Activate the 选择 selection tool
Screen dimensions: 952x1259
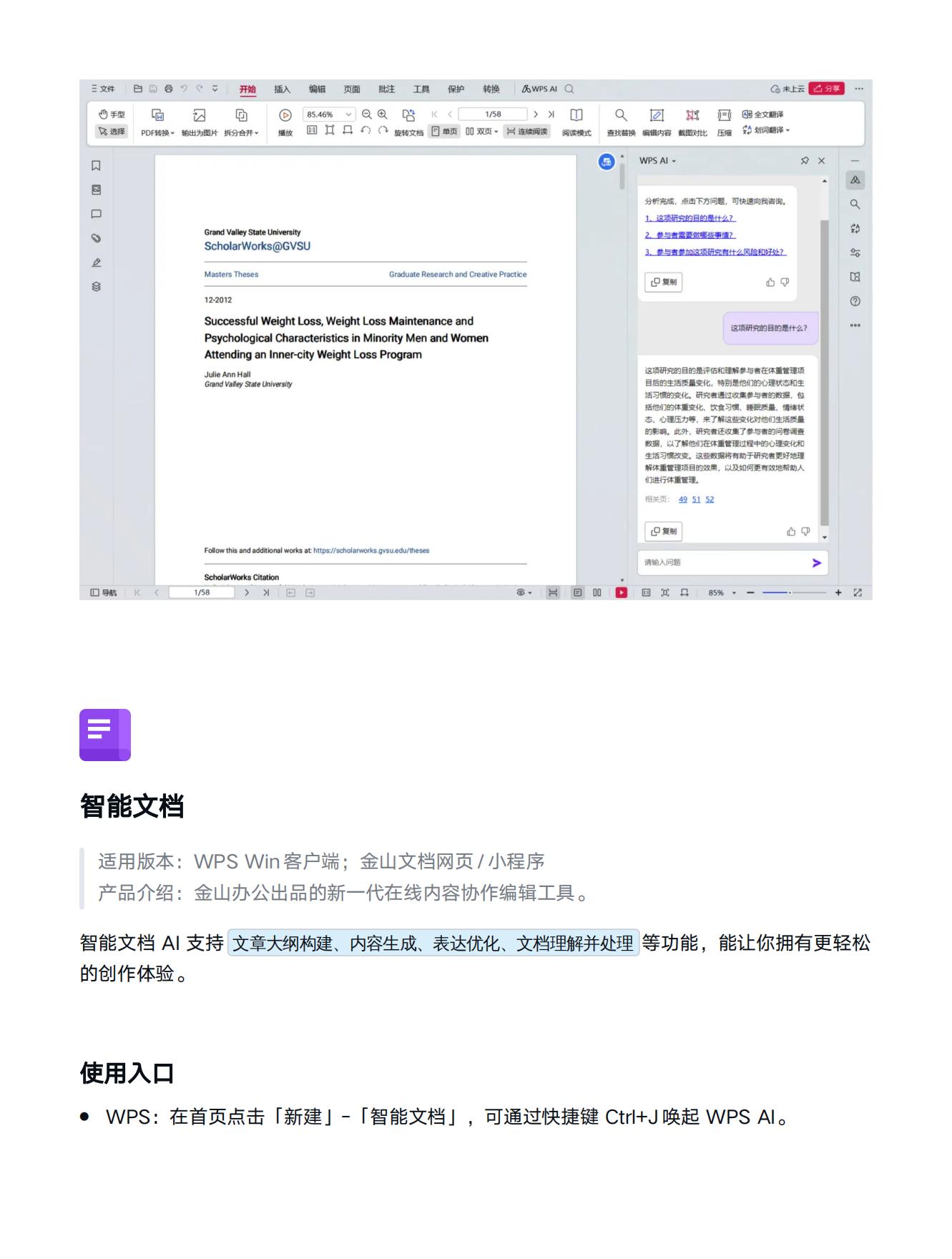point(112,132)
